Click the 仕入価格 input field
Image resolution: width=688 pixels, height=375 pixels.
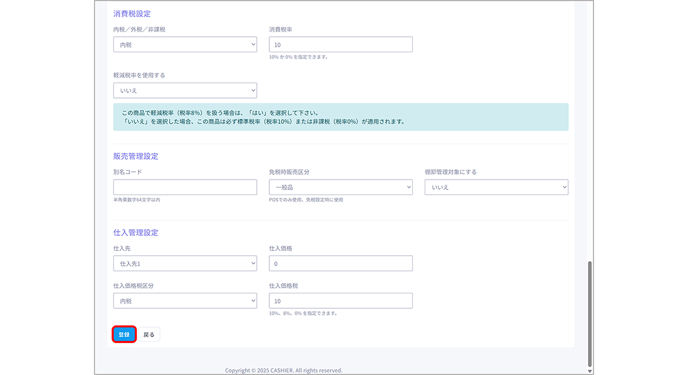click(340, 264)
